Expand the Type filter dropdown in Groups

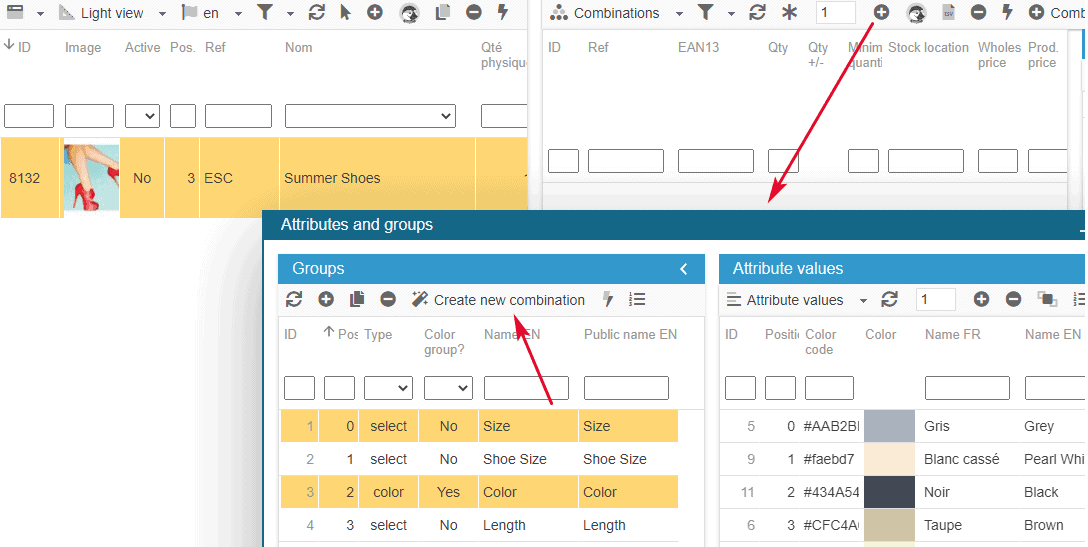tap(388, 388)
